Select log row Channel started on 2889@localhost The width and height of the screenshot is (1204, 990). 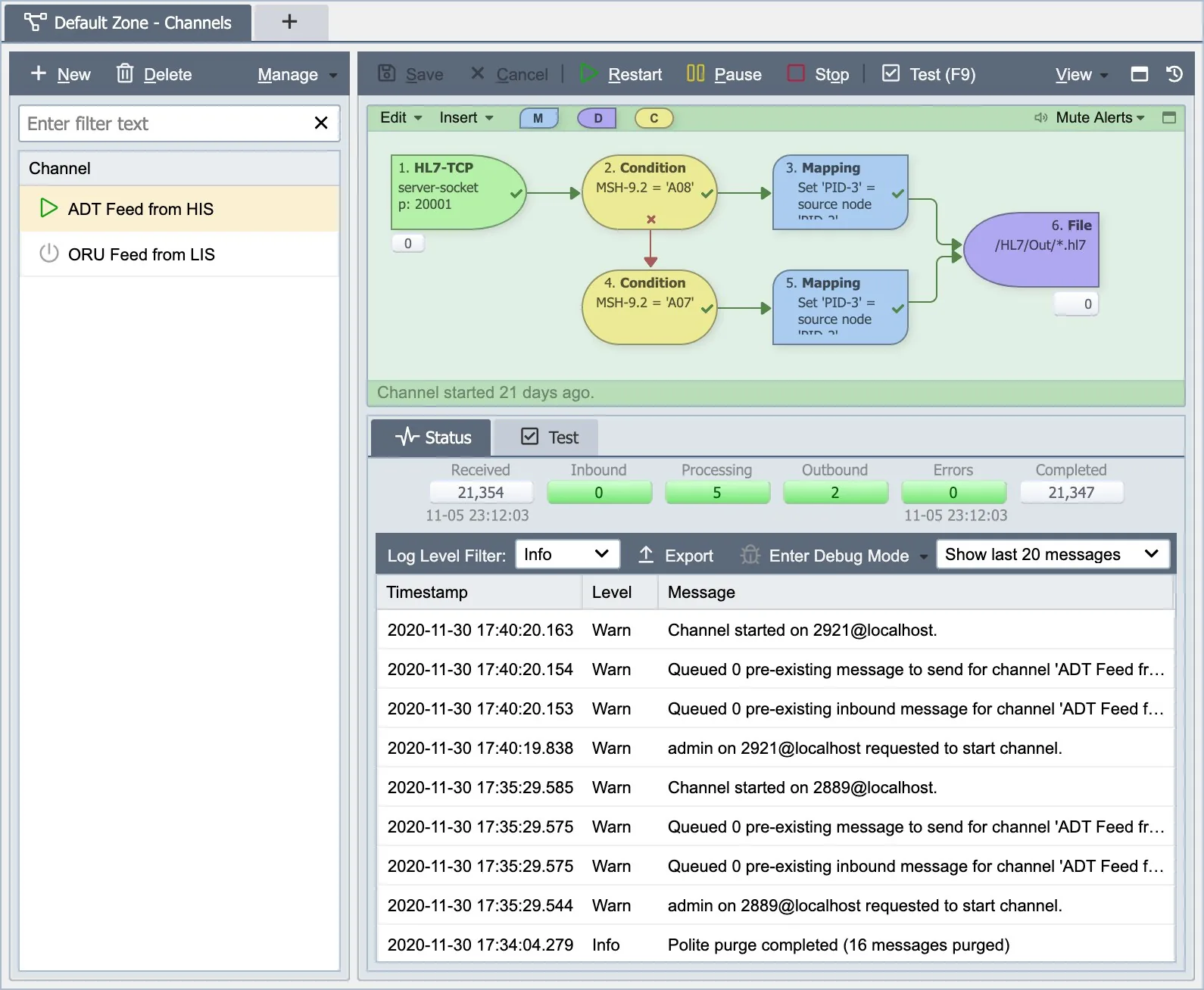click(x=775, y=787)
